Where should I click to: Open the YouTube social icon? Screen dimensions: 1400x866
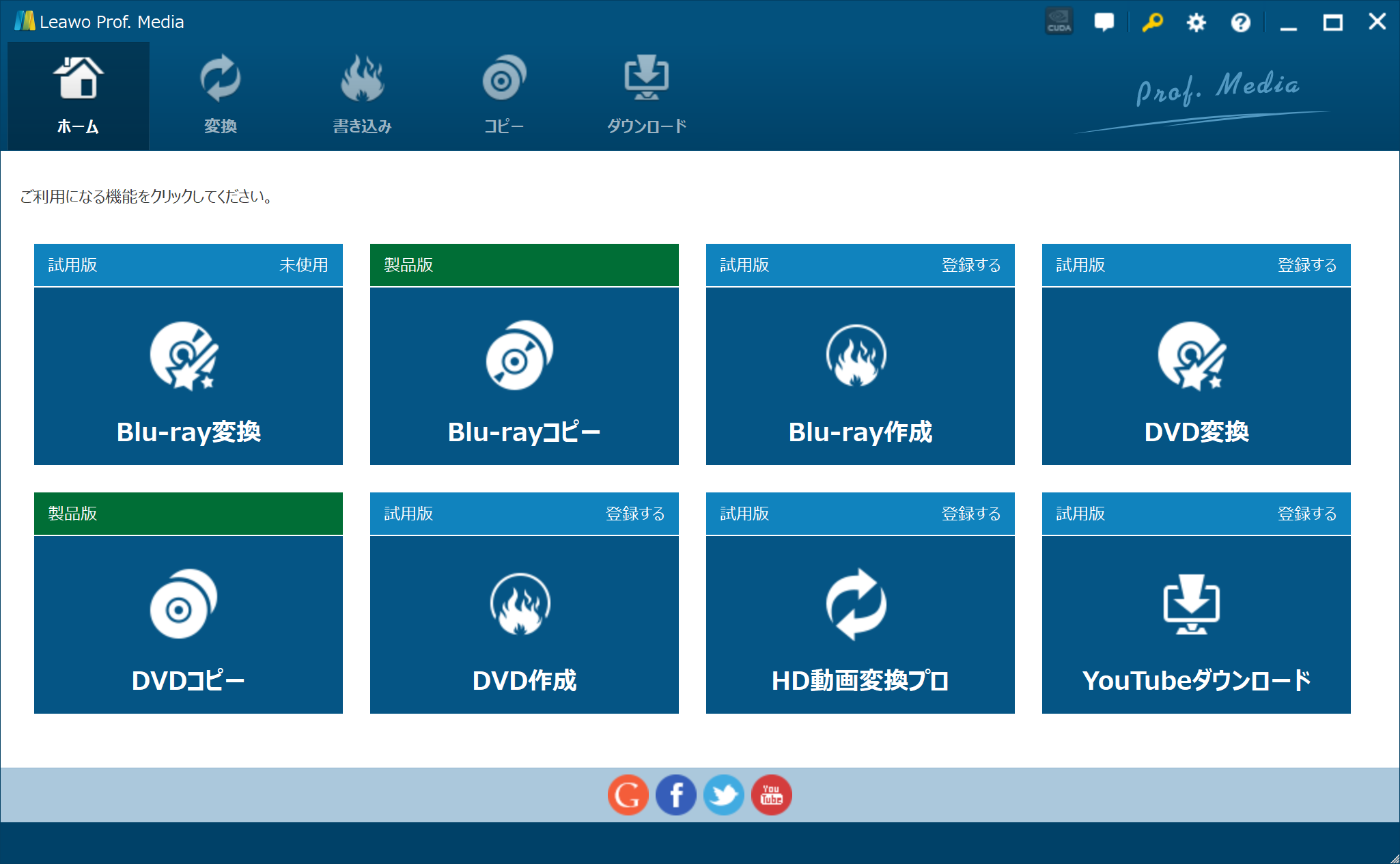[771, 795]
